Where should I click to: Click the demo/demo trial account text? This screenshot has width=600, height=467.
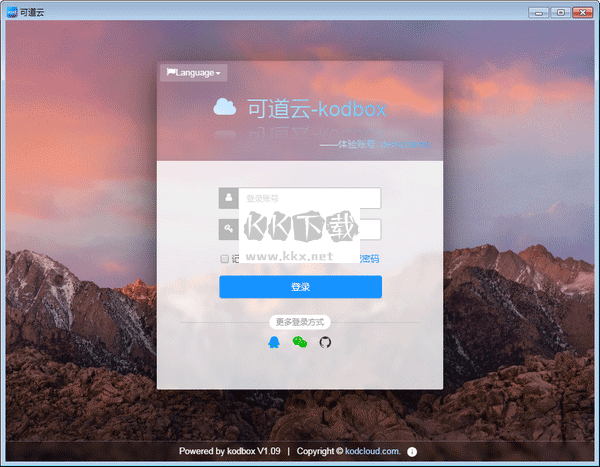click(x=405, y=144)
